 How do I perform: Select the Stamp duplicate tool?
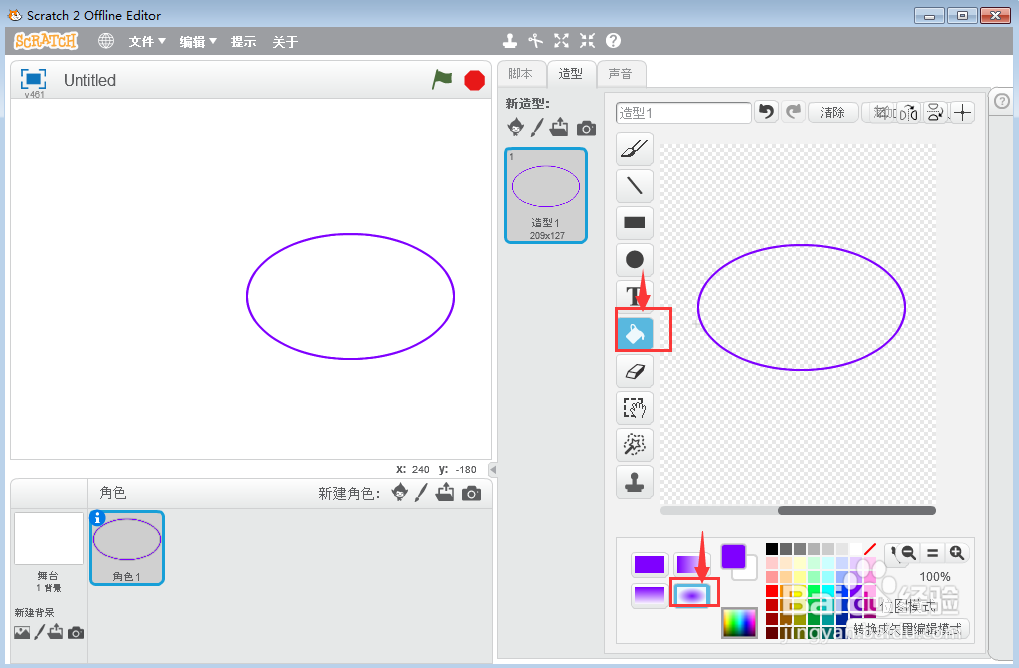click(x=634, y=482)
